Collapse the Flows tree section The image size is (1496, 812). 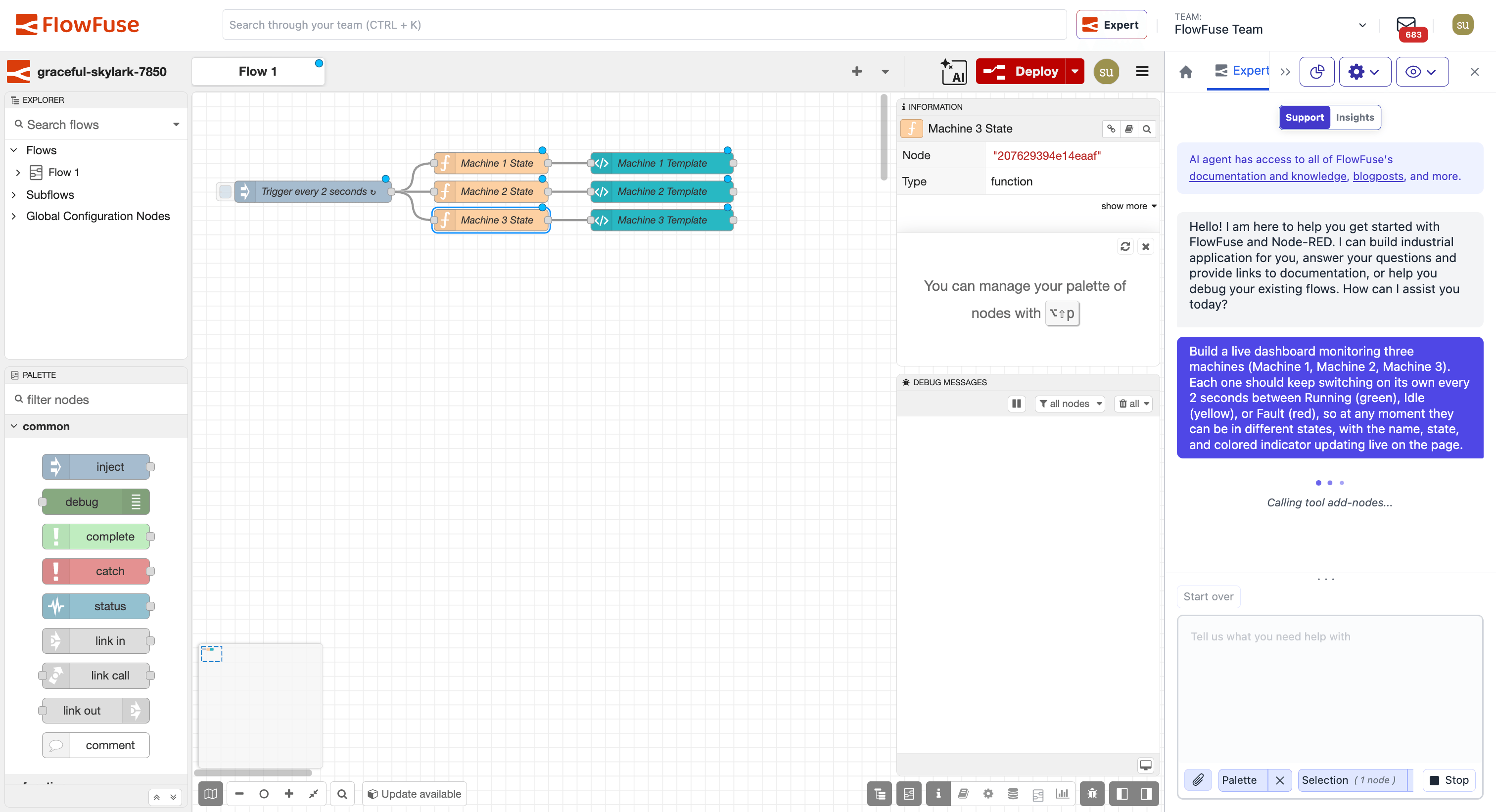[14, 150]
